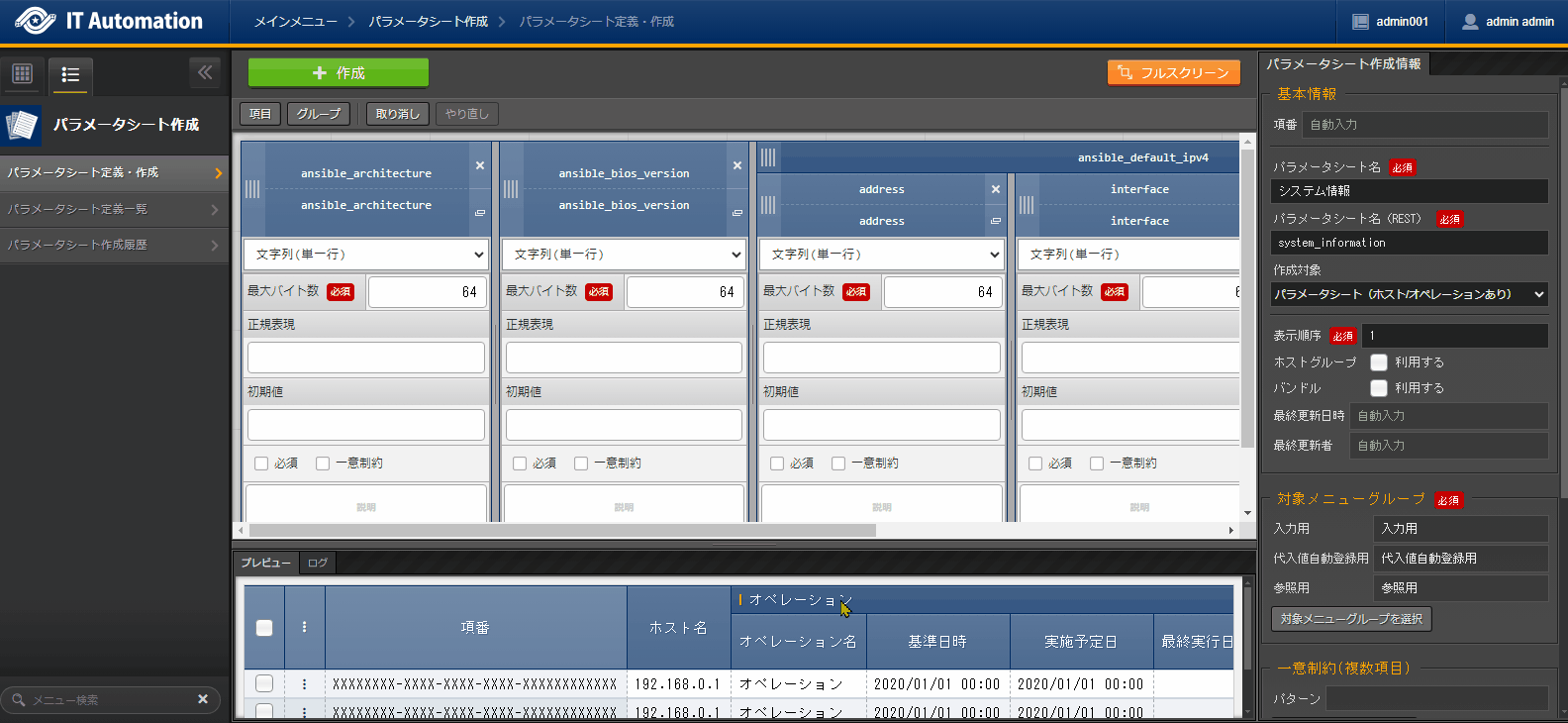Screen dimensions: 1568x723
Task: Remove the ansible_architecture column with X
Action: tap(480, 165)
